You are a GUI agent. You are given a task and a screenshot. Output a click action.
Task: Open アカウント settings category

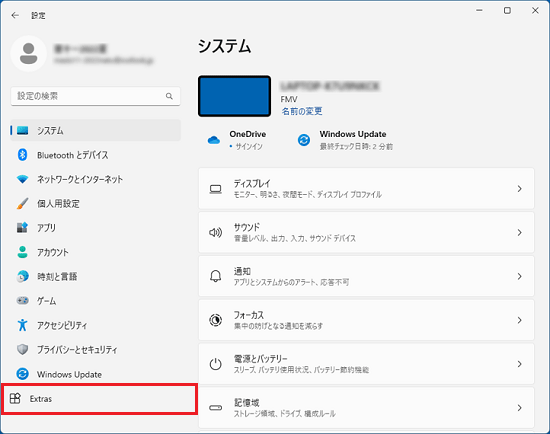tap(95, 252)
